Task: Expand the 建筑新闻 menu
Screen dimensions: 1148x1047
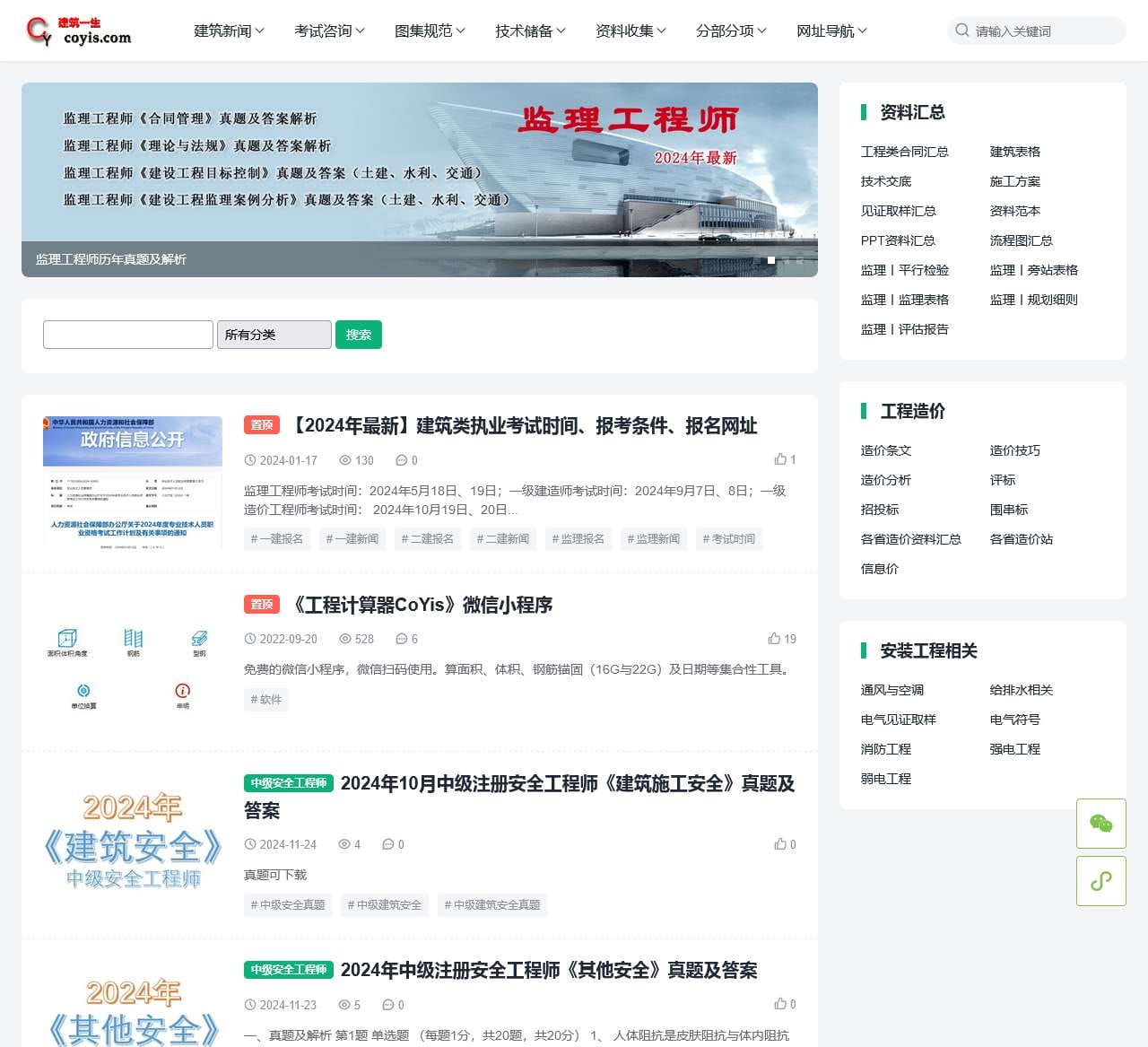Action: pos(229,31)
